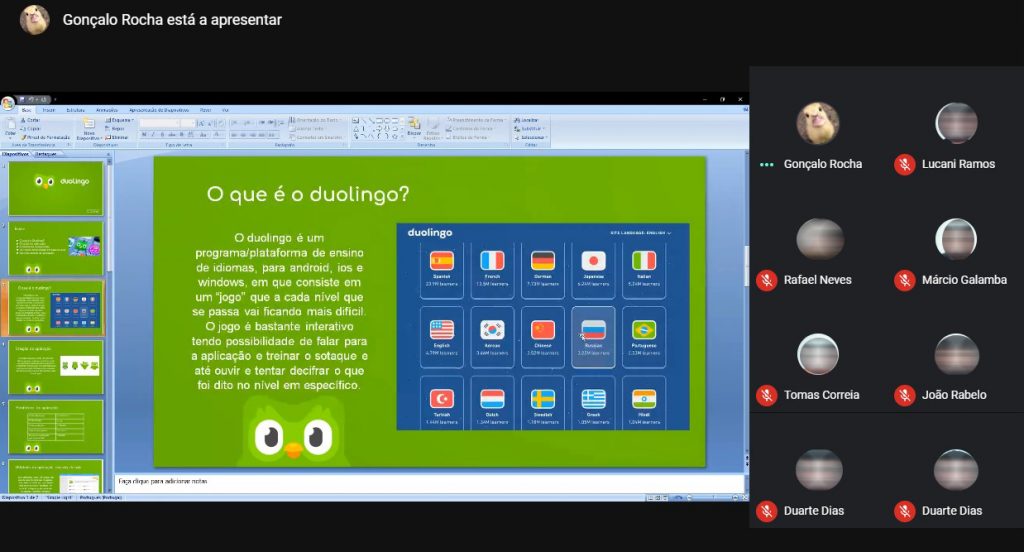Click Gonçalo Rocha's avatar in the participant grid
1024x552 pixels.
pos(817,124)
